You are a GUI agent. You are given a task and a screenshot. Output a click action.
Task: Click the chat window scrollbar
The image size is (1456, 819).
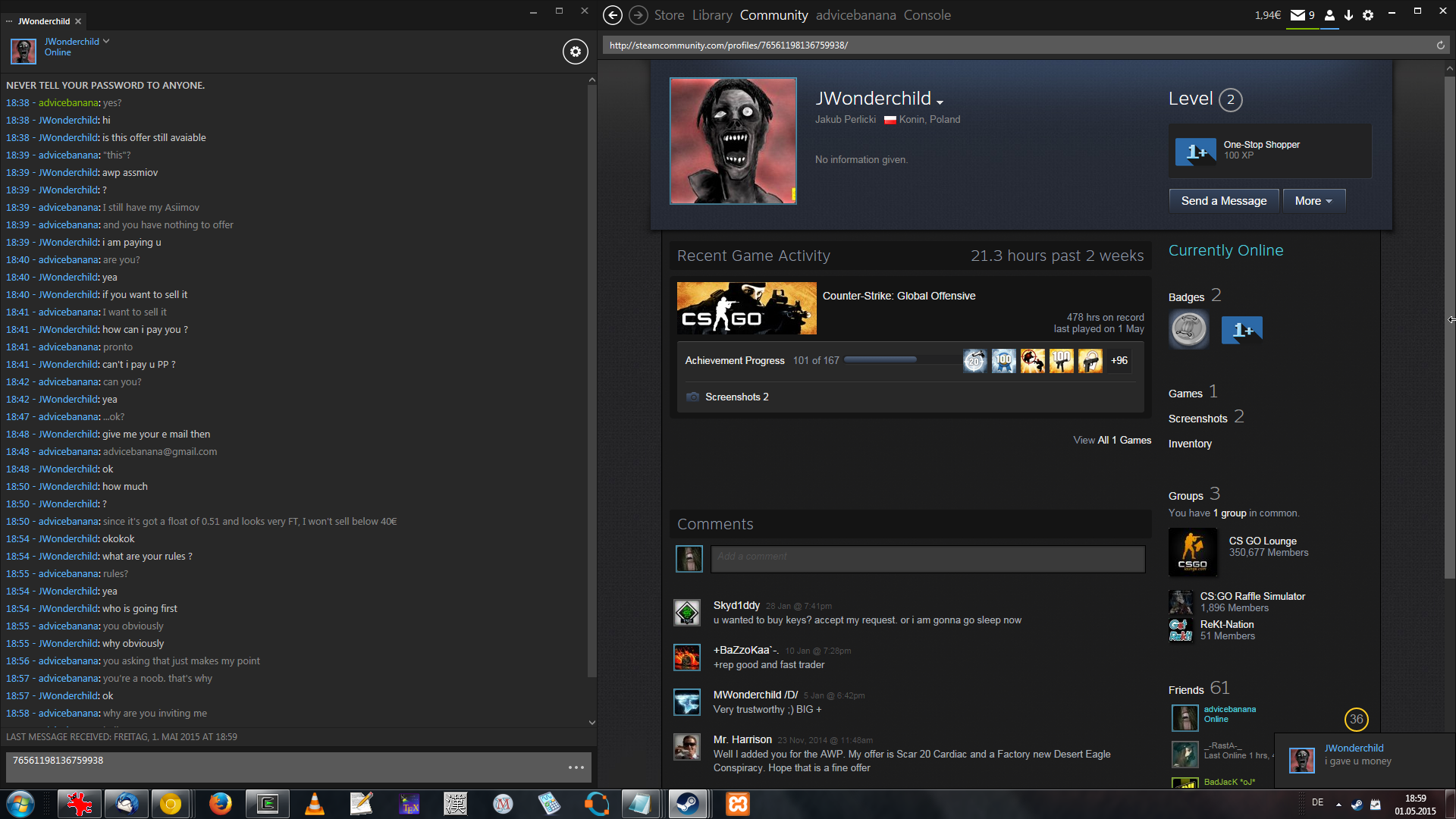click(591, 379)
